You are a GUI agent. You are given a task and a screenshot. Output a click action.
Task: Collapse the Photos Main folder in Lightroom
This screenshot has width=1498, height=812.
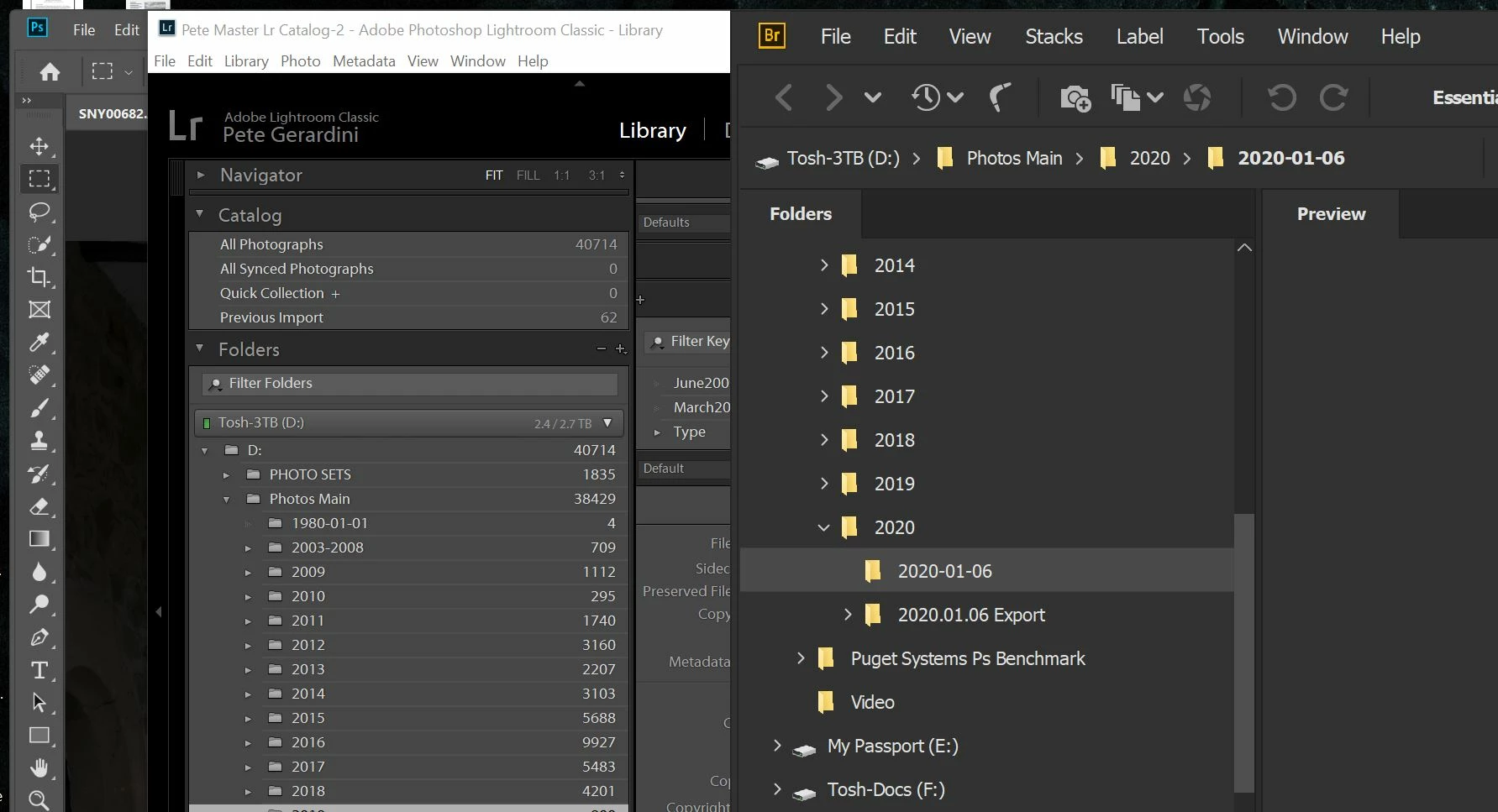click(226, 500)
